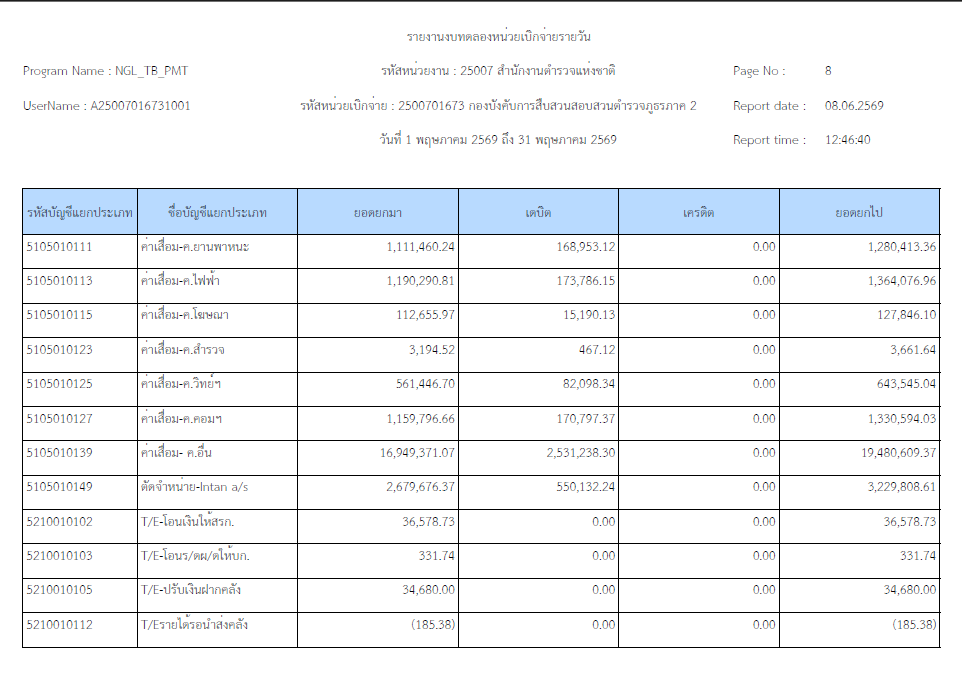The width and height of the screenshot is (962, 682).
Task: Click the รหัสบัญชีแยกประเภท column header
Action: (x=80, y=212)
